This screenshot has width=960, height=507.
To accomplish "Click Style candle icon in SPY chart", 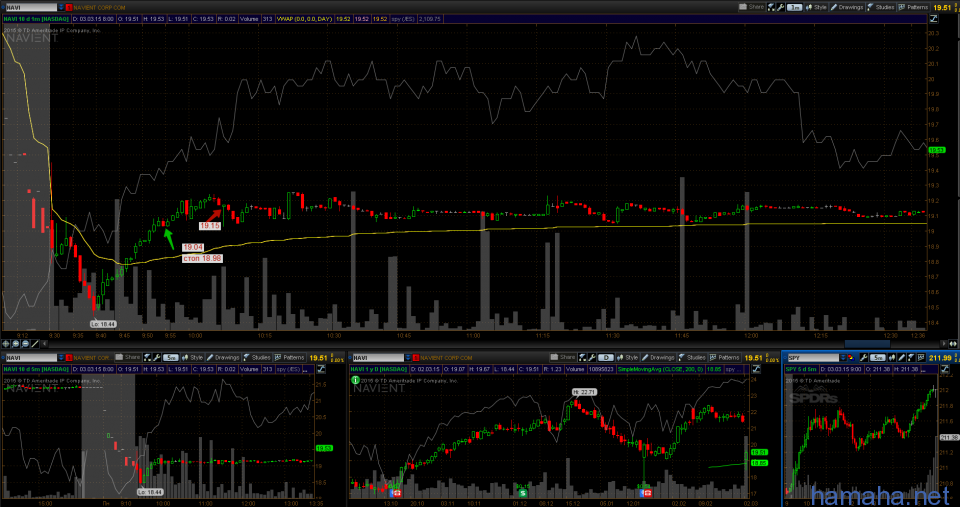I will pos(892,357).
